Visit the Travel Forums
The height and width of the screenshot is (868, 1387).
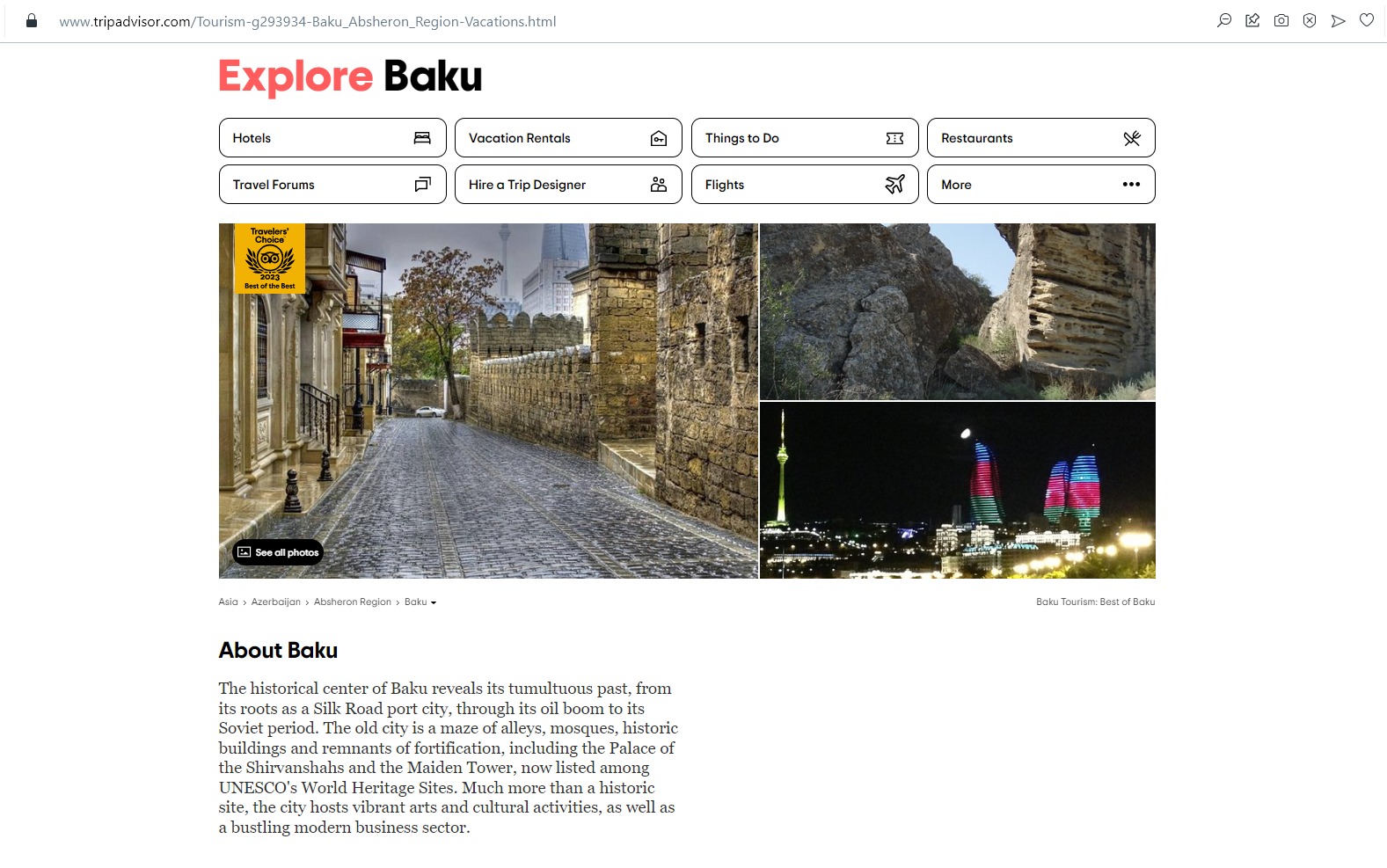coord(332,185)
